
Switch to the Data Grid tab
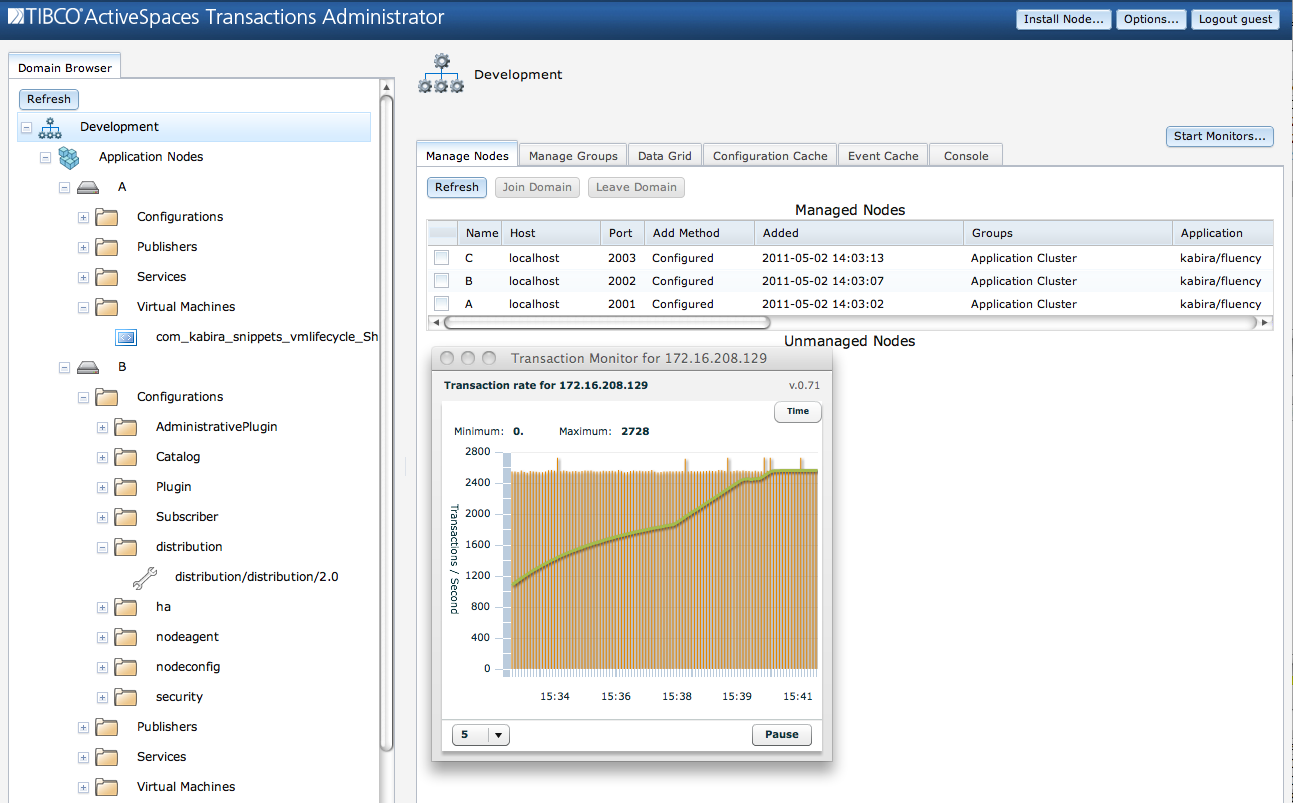pyautogui.click(x=664, y=156)
